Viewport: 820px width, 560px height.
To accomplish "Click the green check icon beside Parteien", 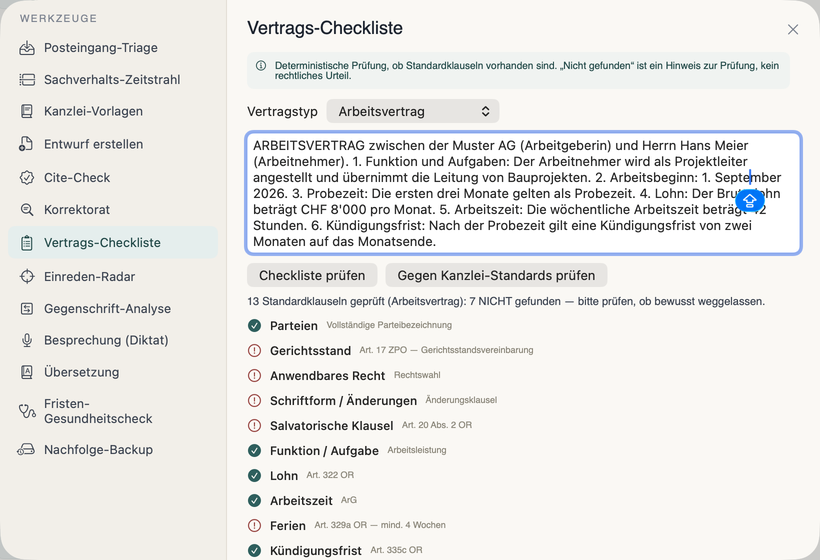I will (255, 326).
